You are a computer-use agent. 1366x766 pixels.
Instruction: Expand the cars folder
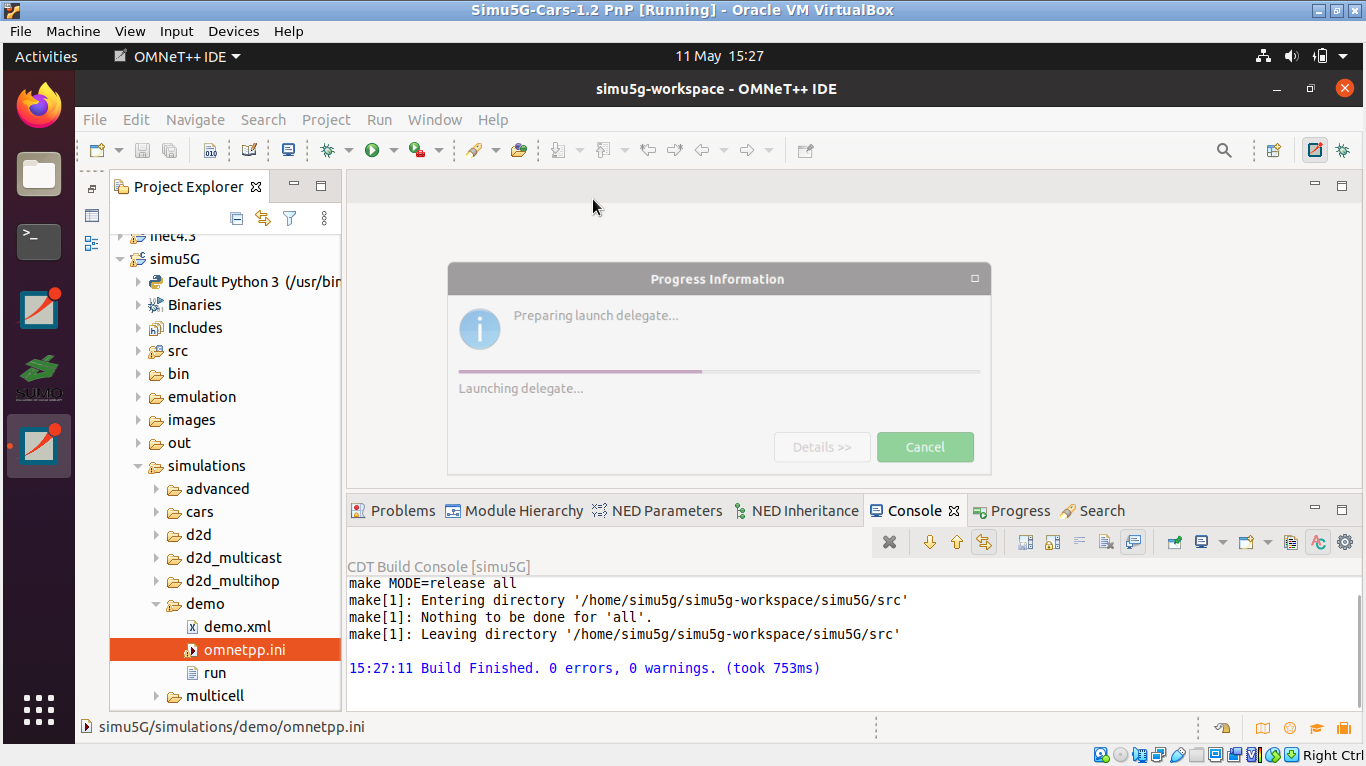pyautogui.click(x=157, y=512)
